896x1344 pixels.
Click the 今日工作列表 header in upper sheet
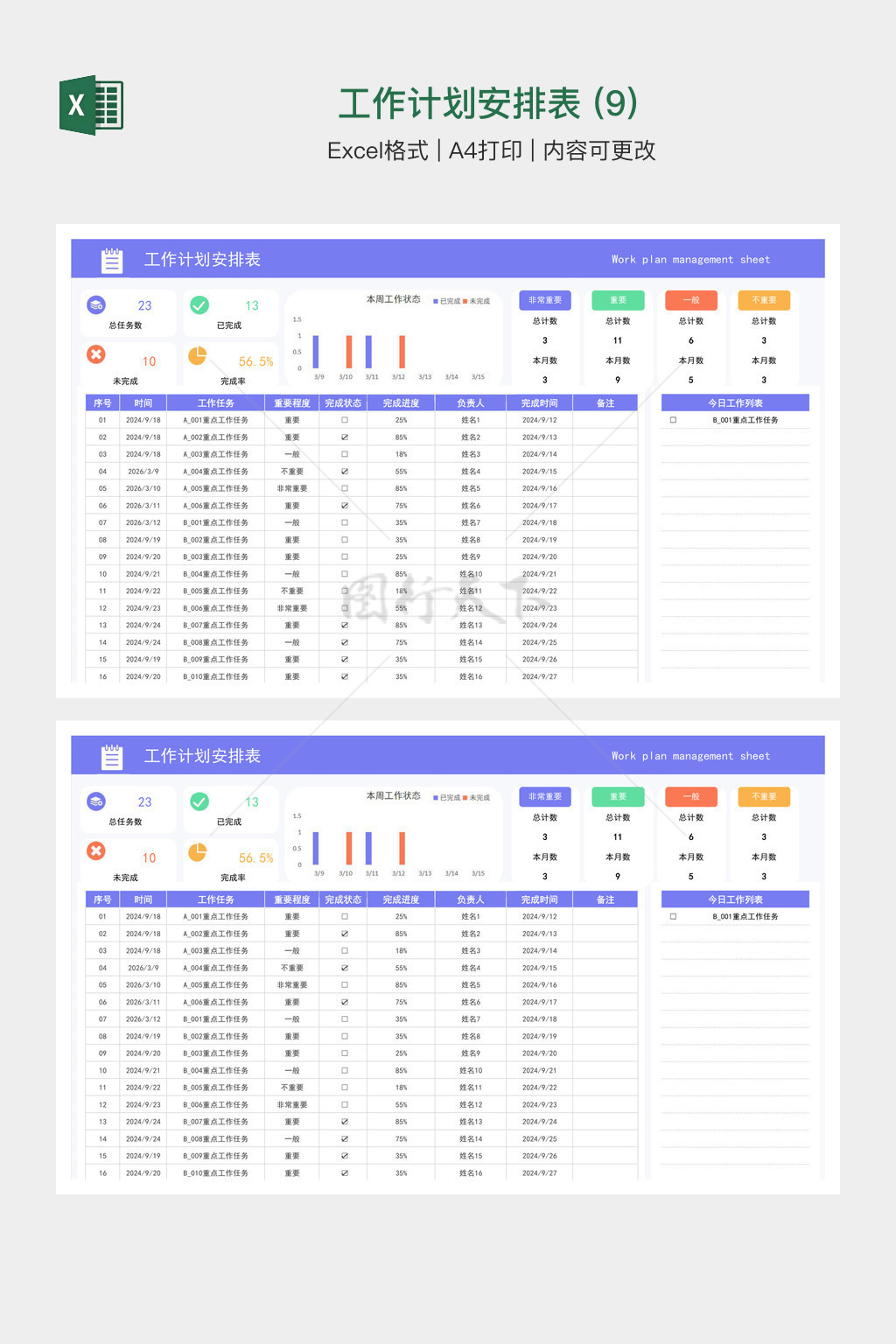pos(735,403)
